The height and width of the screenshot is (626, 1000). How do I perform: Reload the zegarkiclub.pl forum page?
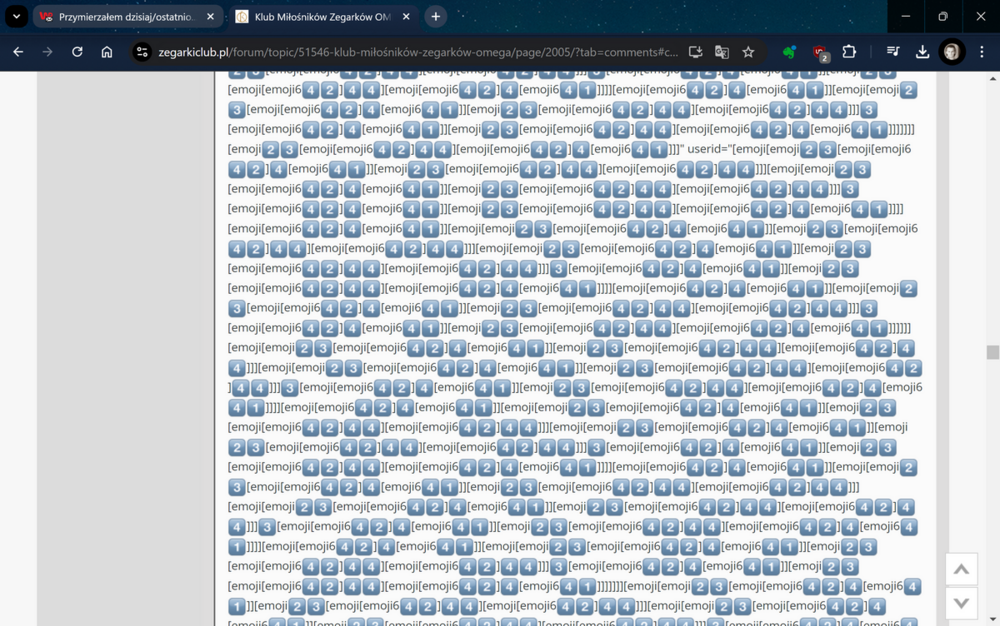tap(77, 51)
